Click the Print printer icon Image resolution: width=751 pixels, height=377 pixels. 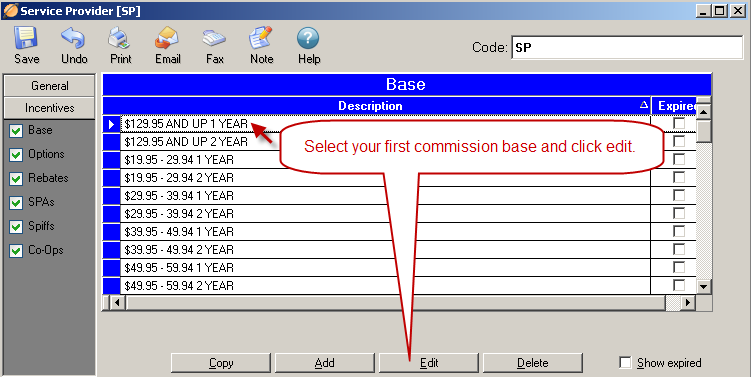click(x=120, y=38)
